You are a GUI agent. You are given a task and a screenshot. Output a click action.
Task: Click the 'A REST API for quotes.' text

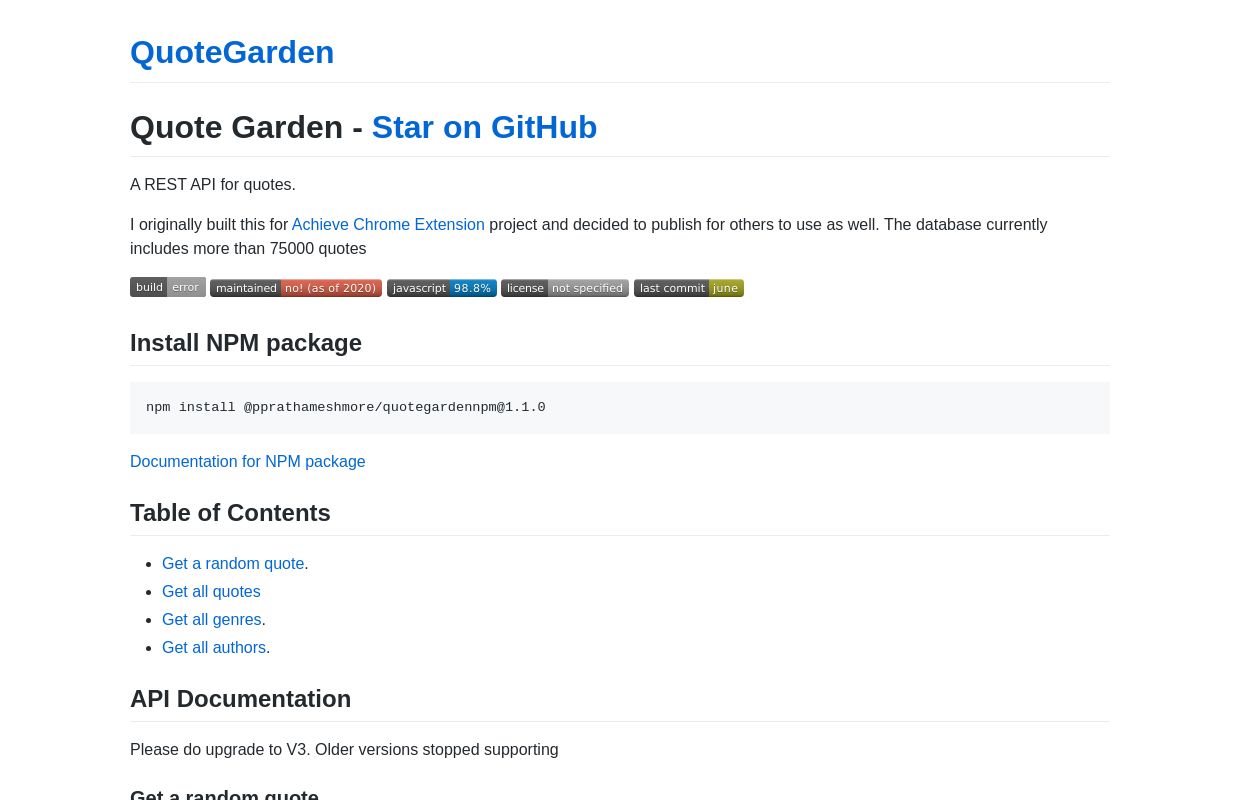click(x=213, y=185)
